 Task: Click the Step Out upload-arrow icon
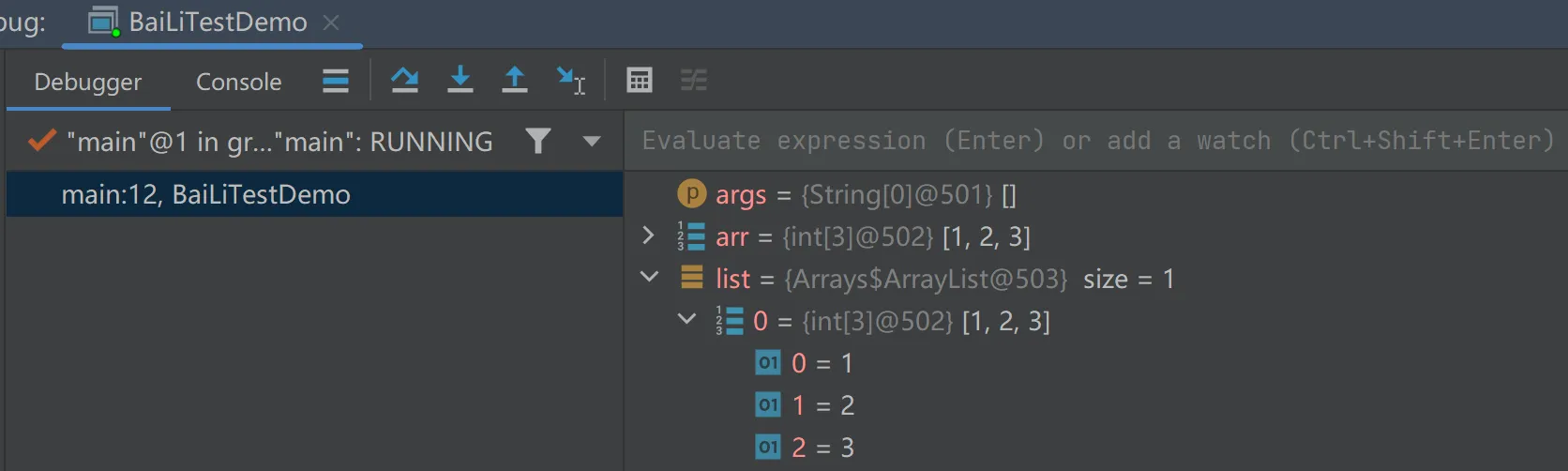click(x=514, y=81)
